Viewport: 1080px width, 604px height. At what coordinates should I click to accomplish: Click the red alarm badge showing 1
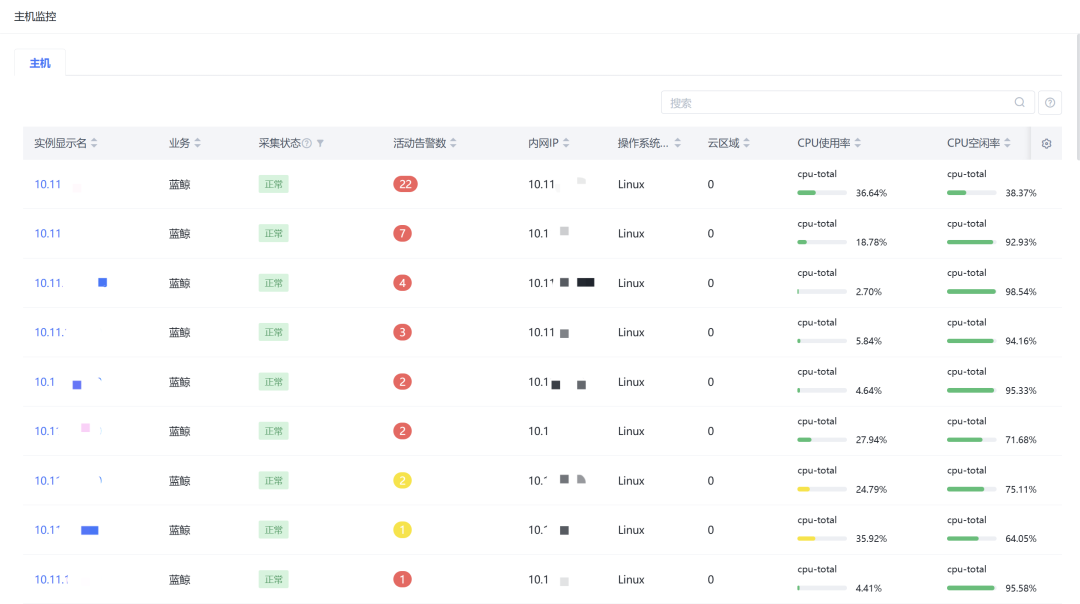pos(402,579)
